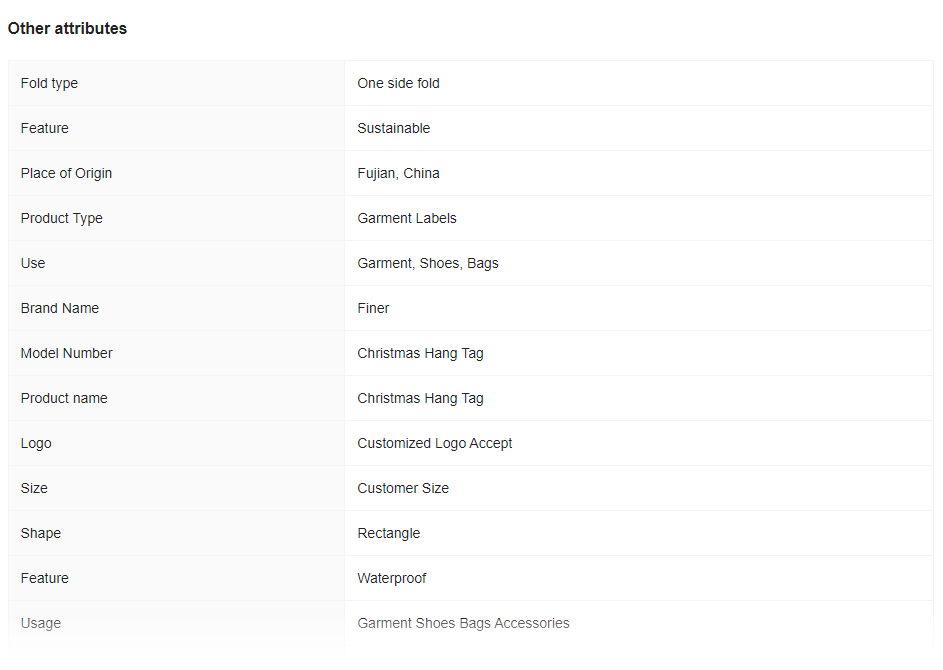Select the 'Sustainable' feature value

[393, 128]
